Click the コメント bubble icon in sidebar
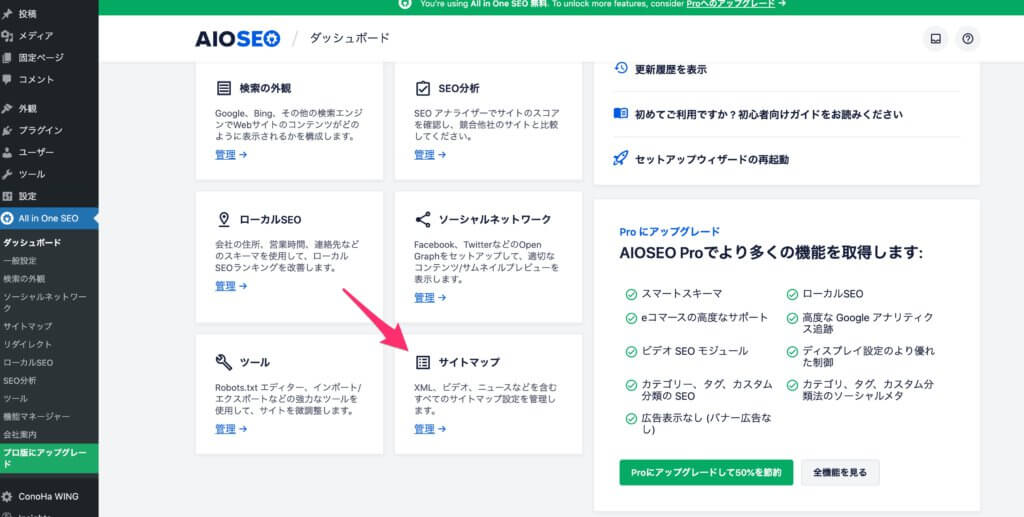 point(7,79)
